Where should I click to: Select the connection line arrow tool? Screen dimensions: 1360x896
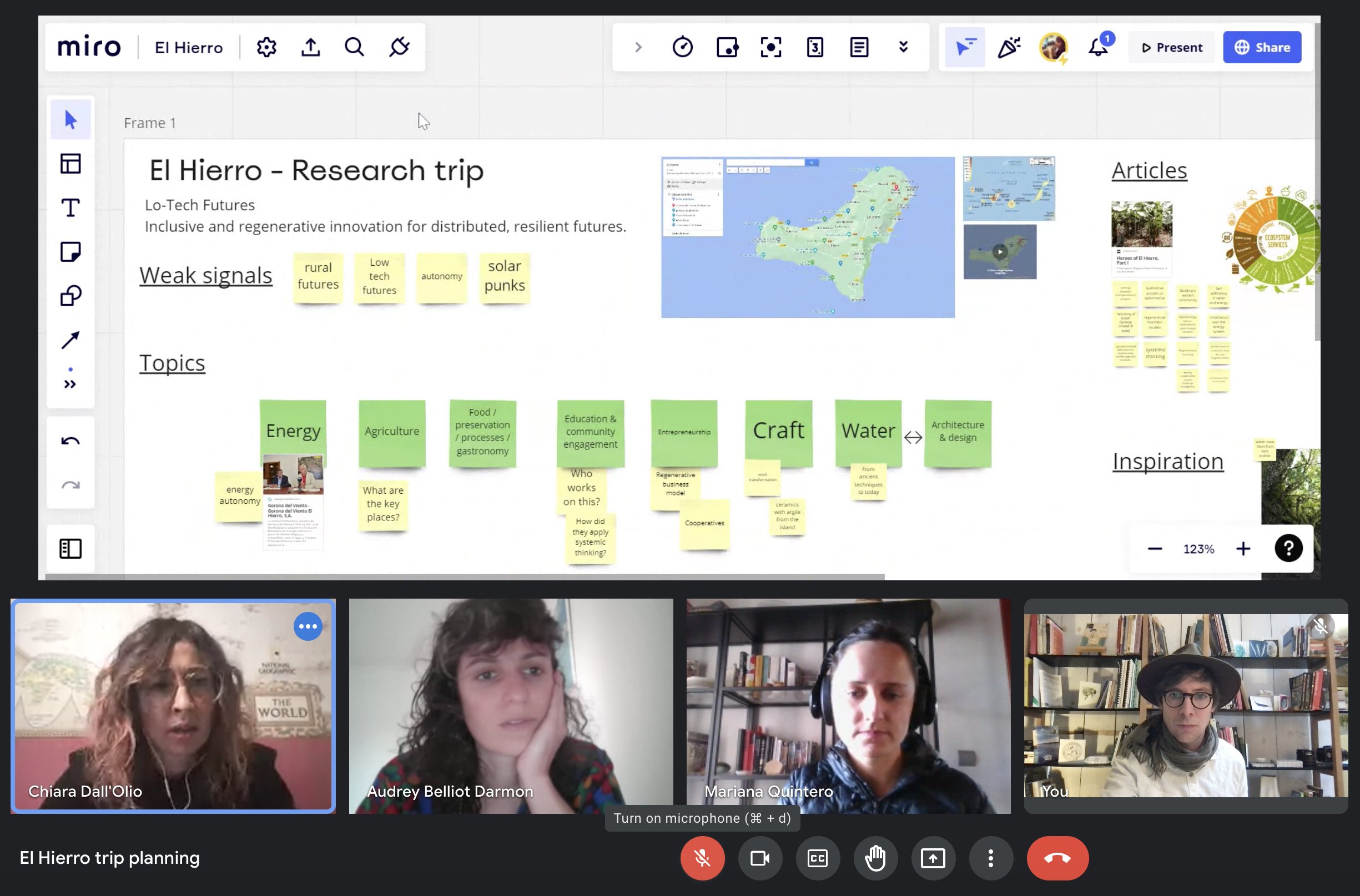pyautogui.click(x=70, y=340)
